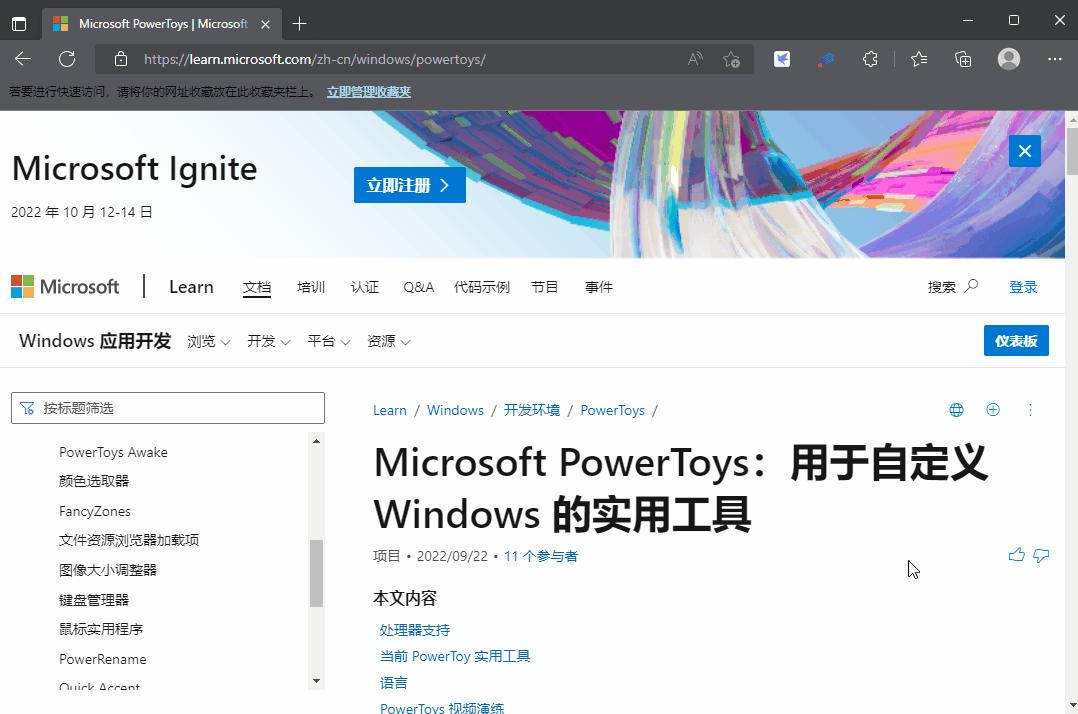Click the circled plus icon to save article
Screen dimensions: 1078x714
click(992, 410)
